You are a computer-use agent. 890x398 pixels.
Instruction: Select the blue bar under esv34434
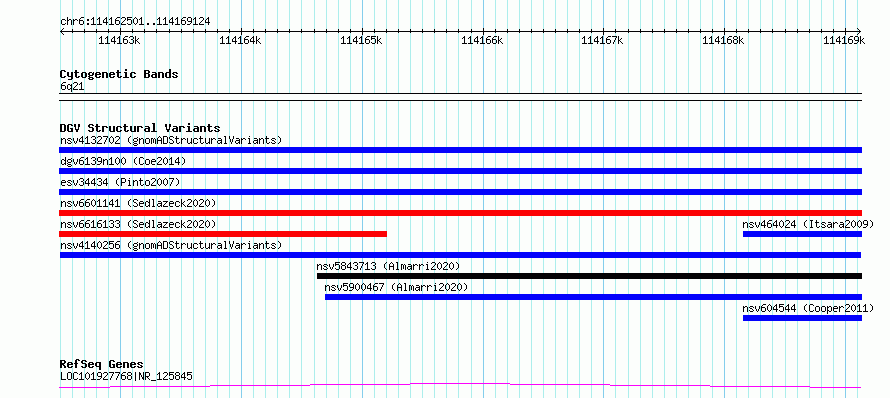tap(460, 192)
